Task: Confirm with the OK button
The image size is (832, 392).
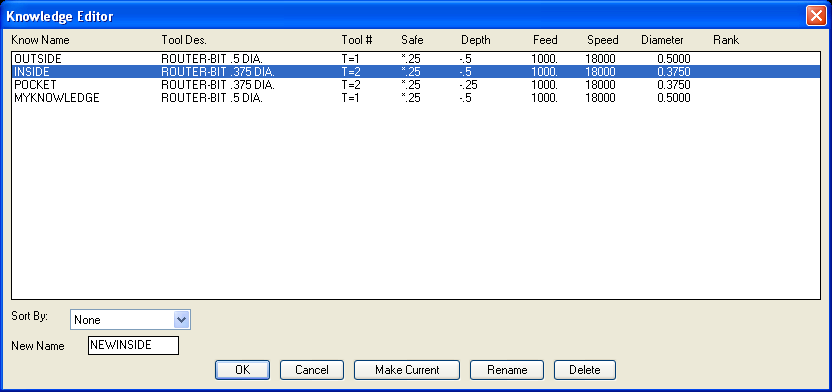Action: [242, 370]
